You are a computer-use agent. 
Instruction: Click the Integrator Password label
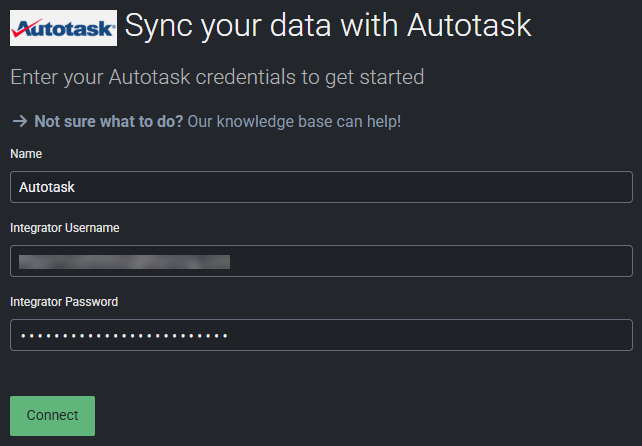[64, 302]
